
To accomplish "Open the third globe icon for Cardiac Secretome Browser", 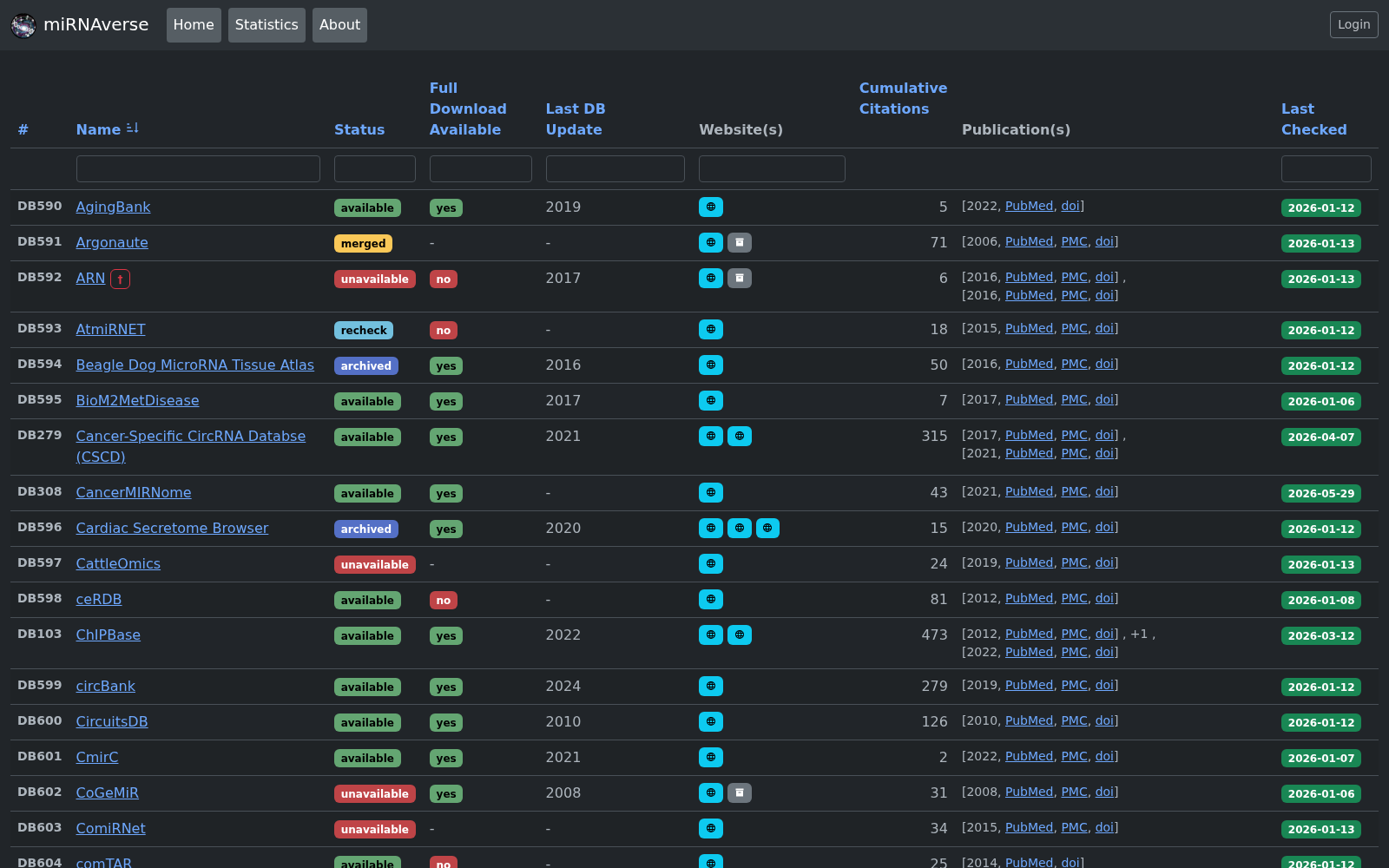I will coord(767,528).
